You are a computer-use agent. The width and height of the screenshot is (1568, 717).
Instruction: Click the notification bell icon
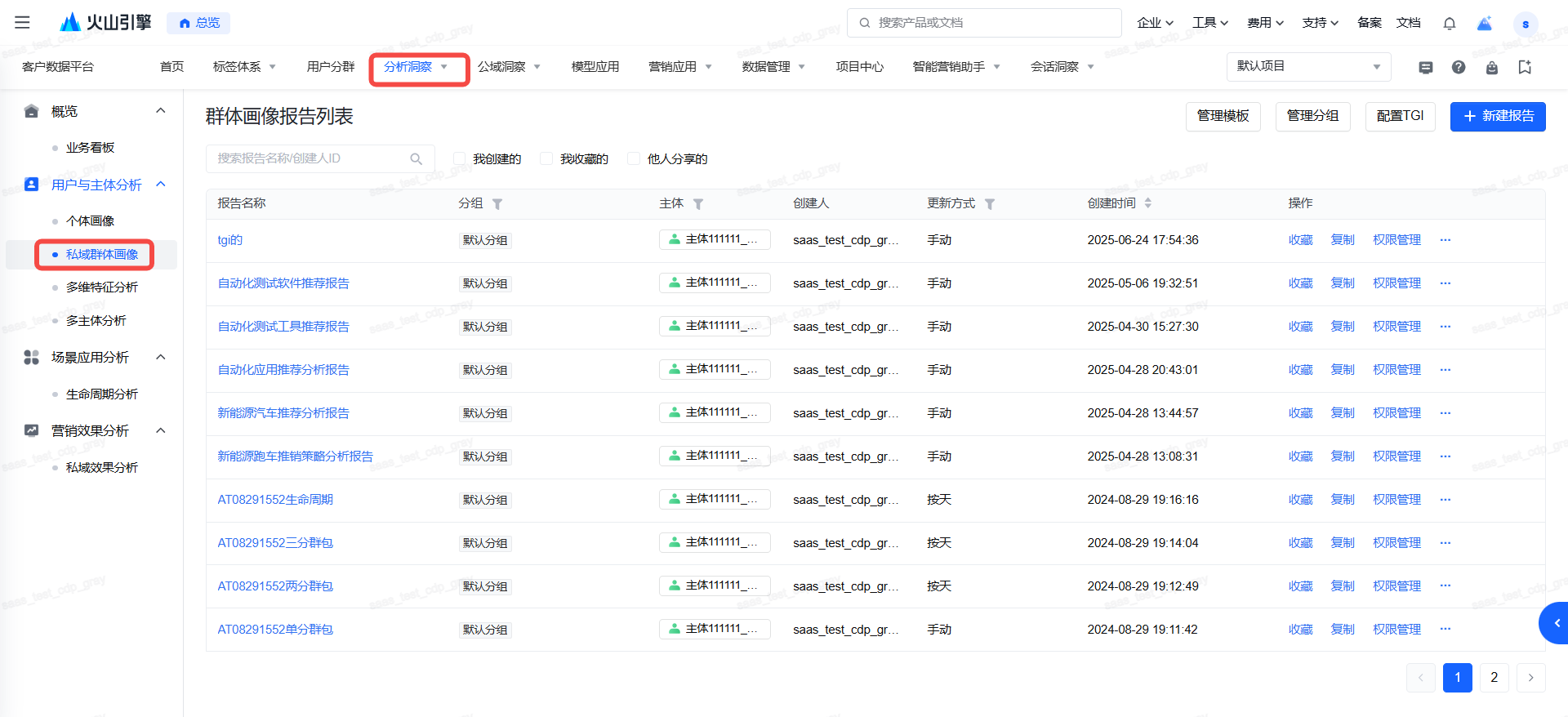pos(1449,23)
